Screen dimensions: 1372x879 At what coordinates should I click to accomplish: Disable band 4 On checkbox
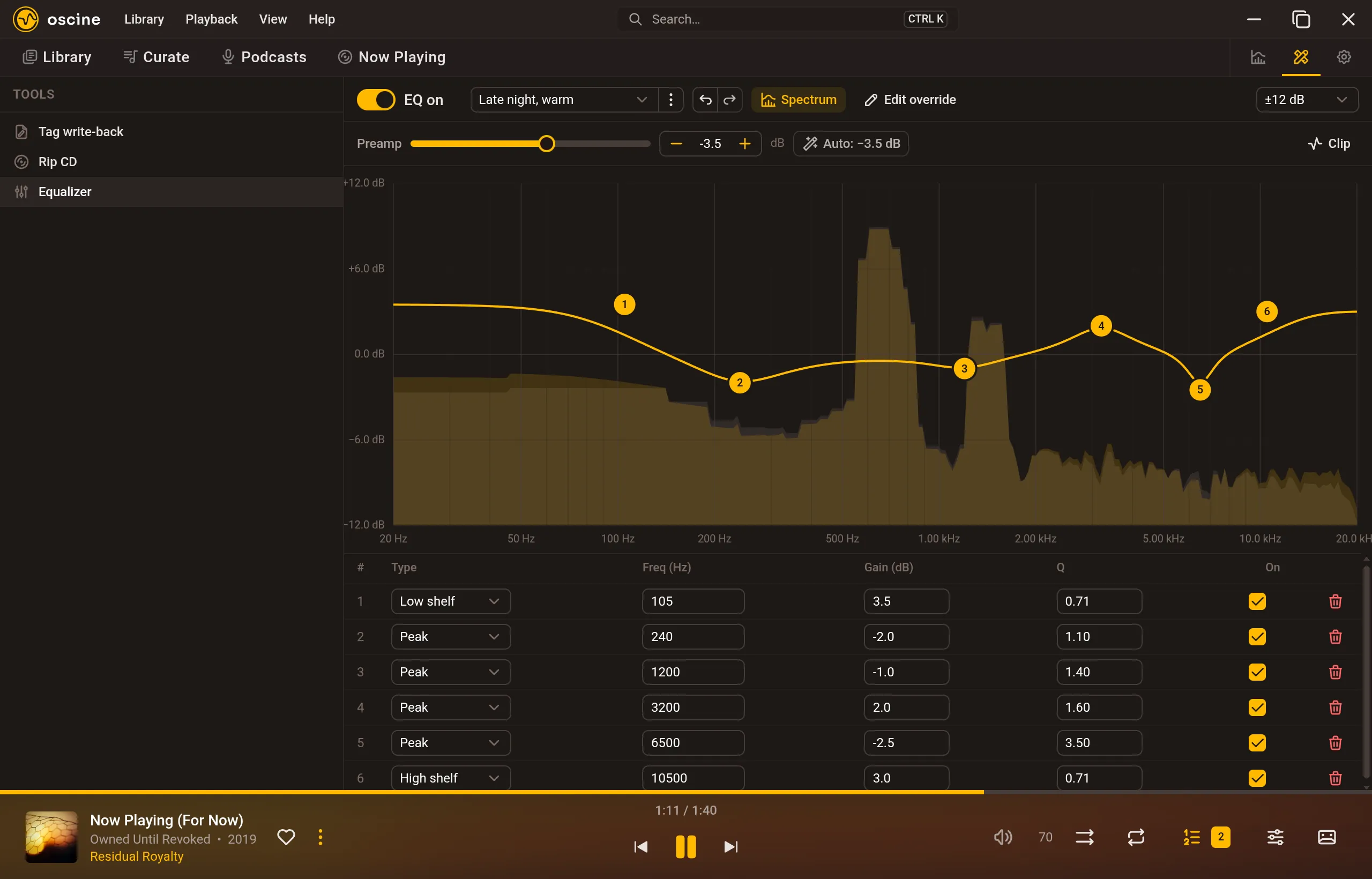[x=1257, y=708]
